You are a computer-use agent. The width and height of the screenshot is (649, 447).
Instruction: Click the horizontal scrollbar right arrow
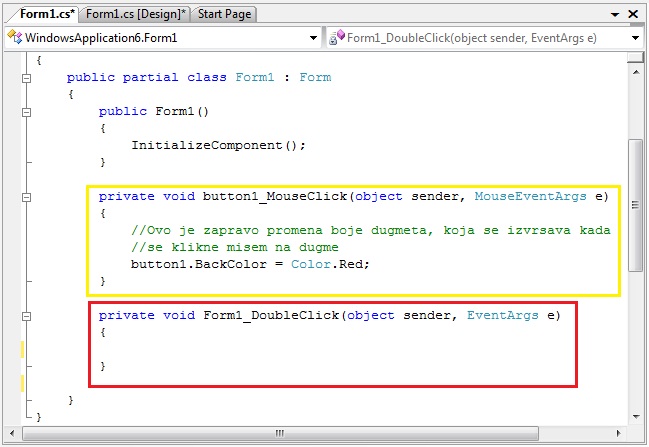(619, 433)
